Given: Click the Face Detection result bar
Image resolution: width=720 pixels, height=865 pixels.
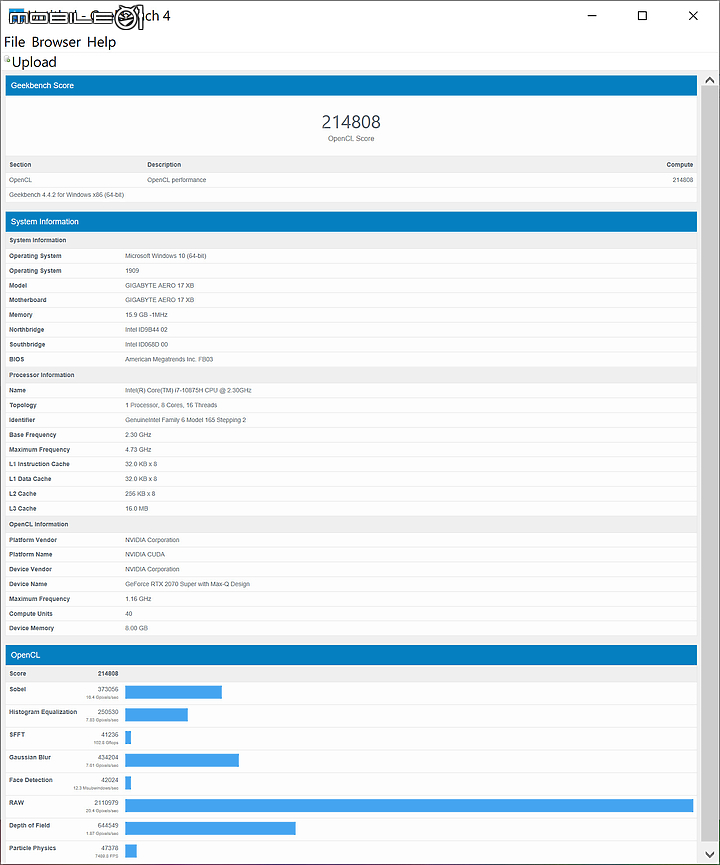Looking at the screenshot, I should pos(128,783).
